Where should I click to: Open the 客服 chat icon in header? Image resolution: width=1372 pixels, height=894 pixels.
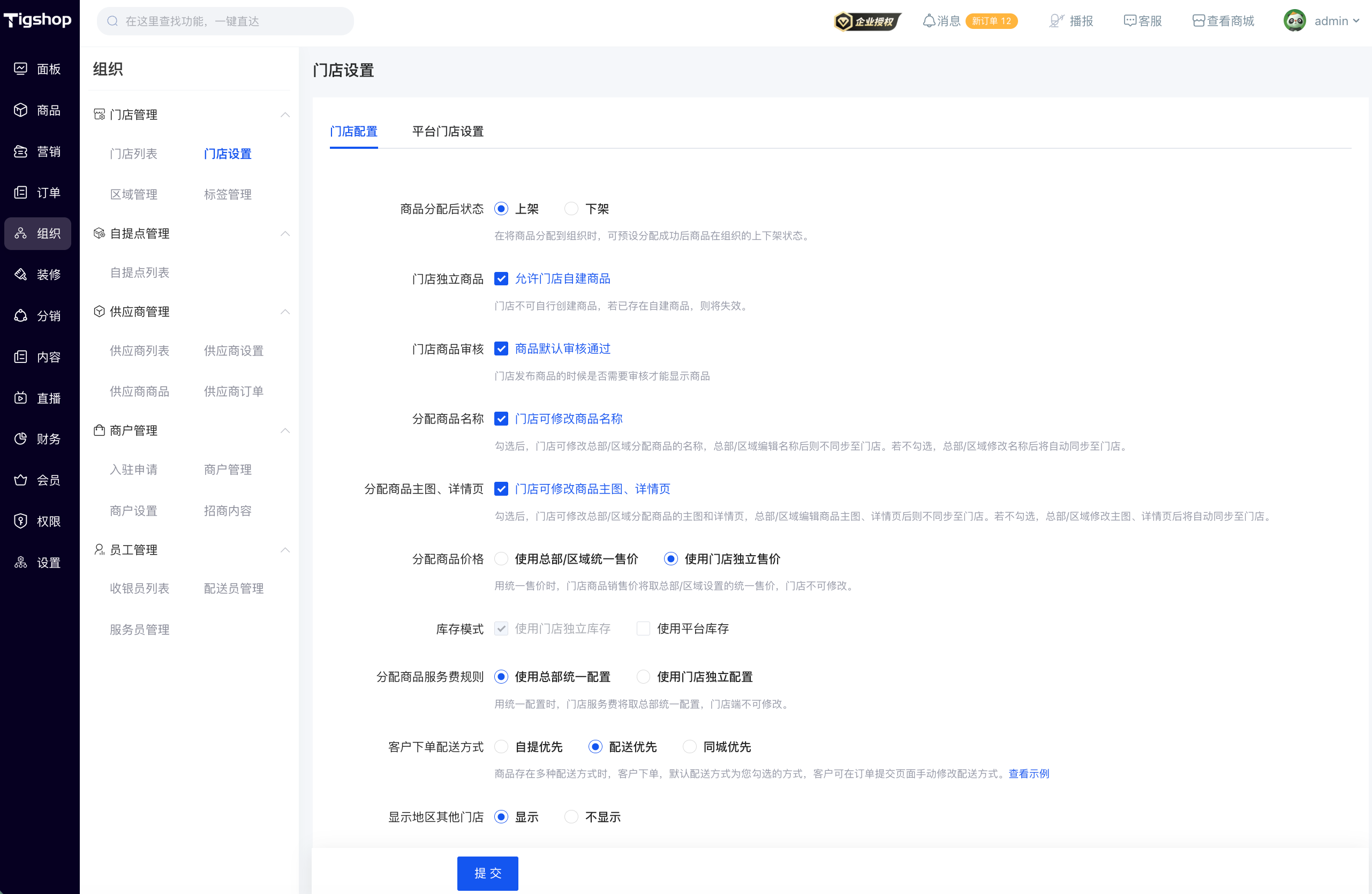pos(1130,21)
